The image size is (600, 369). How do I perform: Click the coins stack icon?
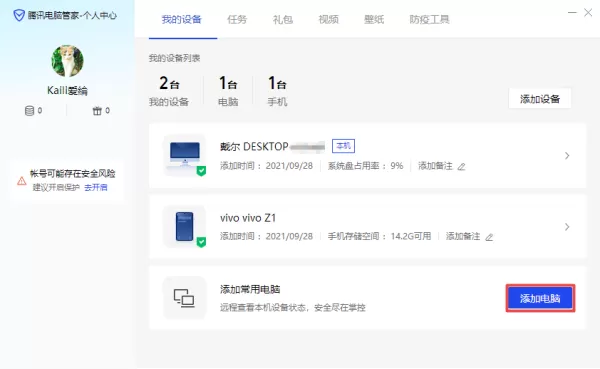point(29,111)
